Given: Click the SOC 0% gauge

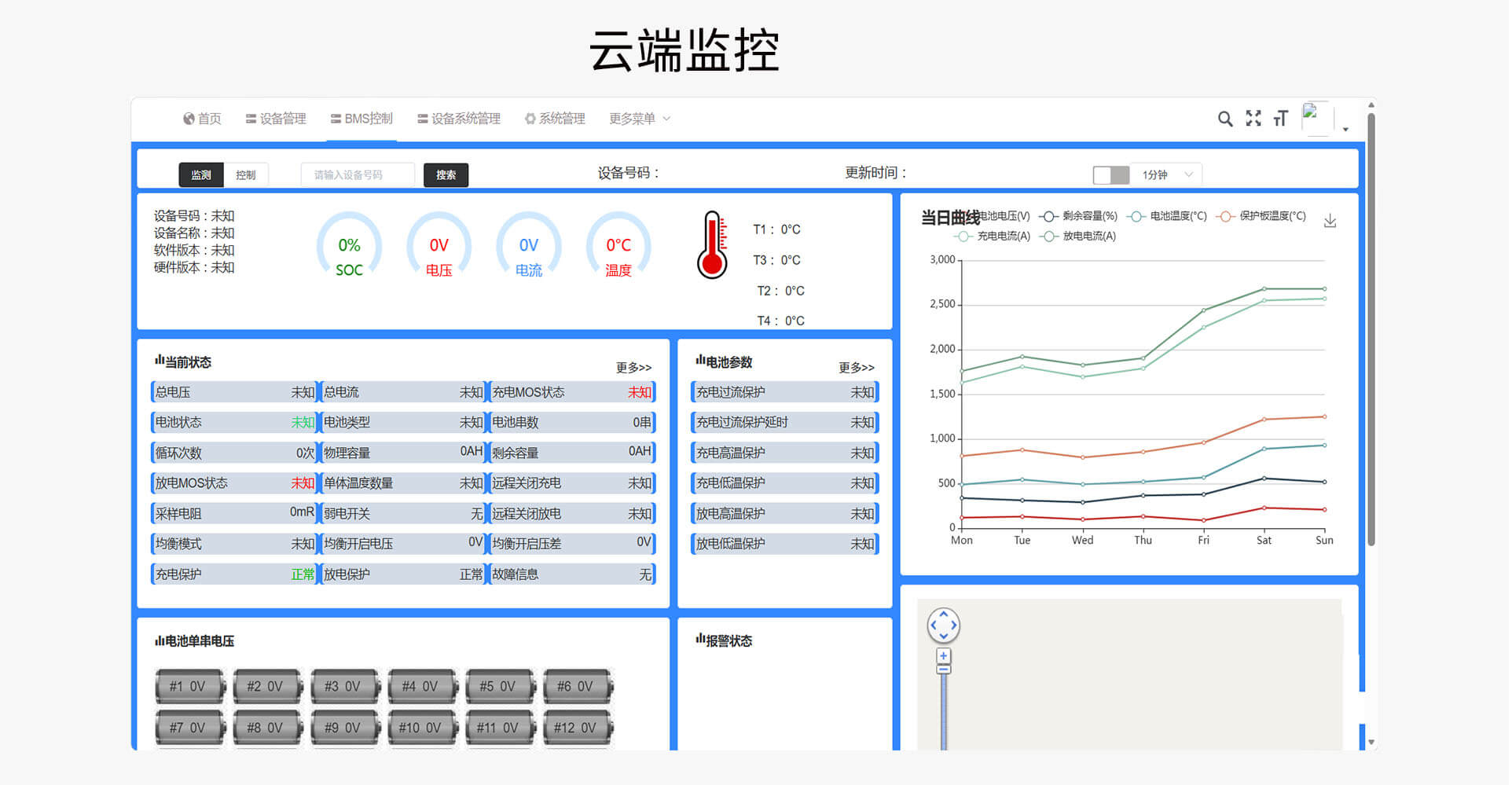Looking at the screenshot, I should click(350, 246).
